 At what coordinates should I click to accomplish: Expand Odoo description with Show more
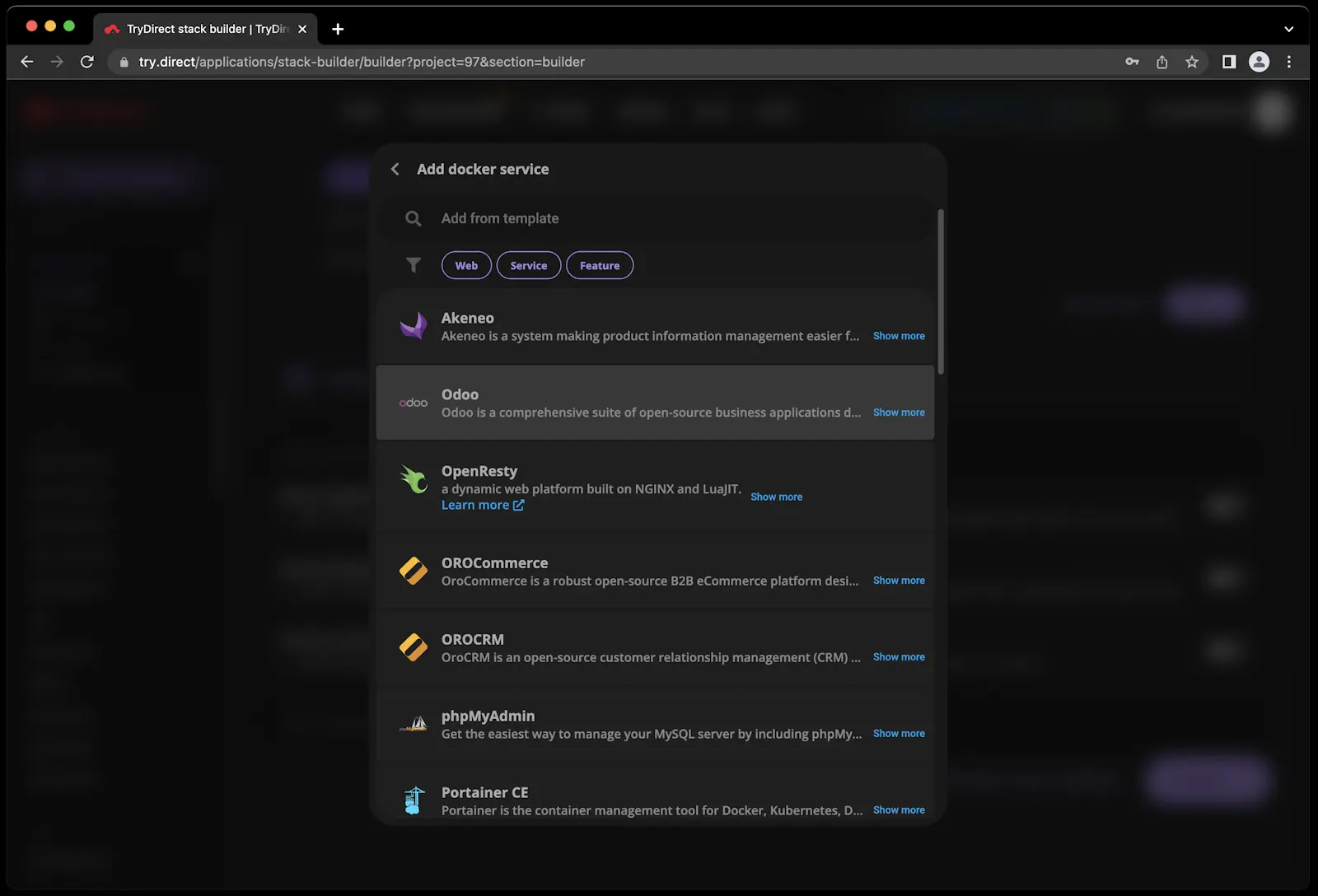coord(899,413)
